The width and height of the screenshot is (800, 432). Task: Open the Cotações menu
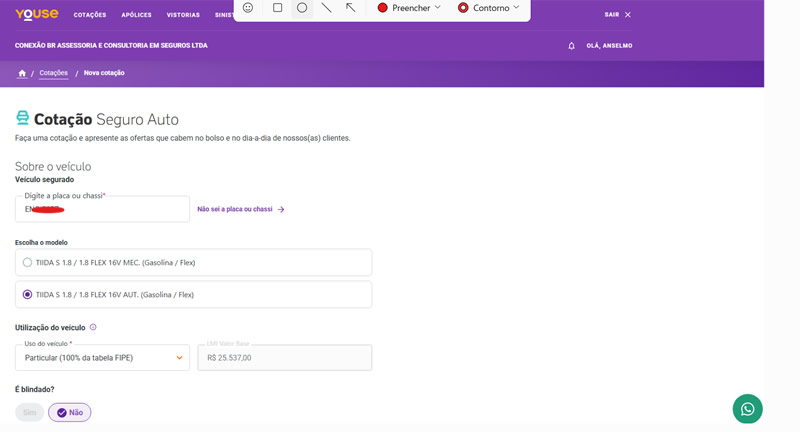pyautogui.click(x=90, y=15)
